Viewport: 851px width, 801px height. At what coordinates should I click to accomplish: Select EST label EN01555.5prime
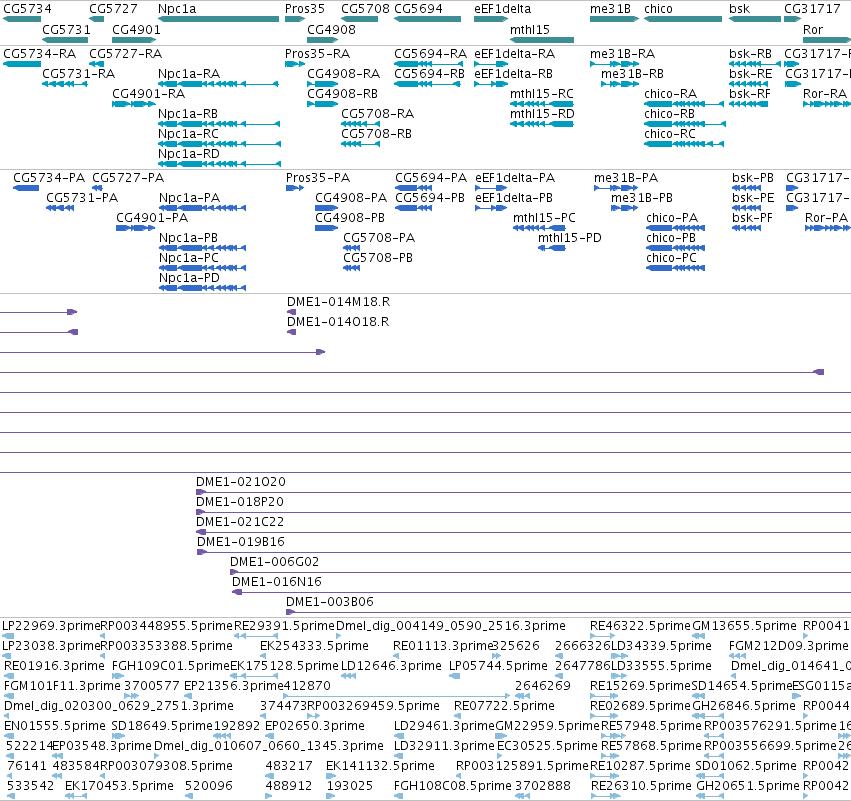(55, 726)
